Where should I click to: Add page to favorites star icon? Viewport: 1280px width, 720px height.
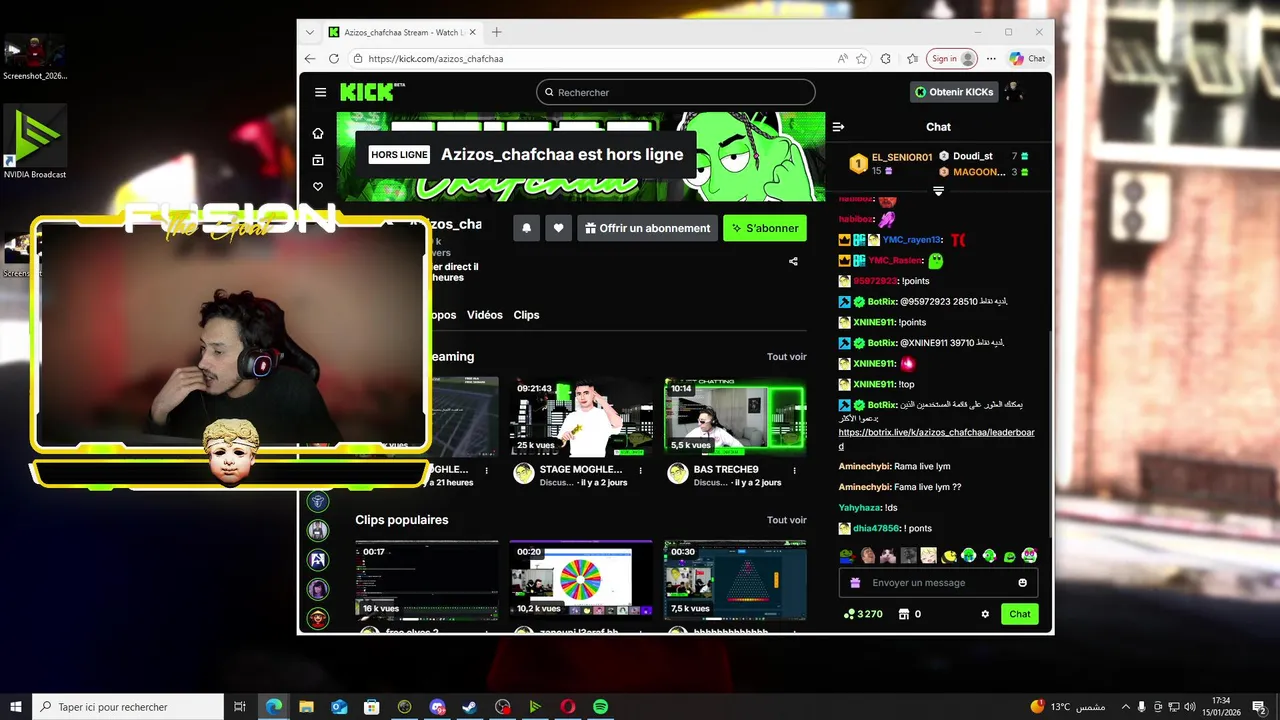tap(861, 59)
